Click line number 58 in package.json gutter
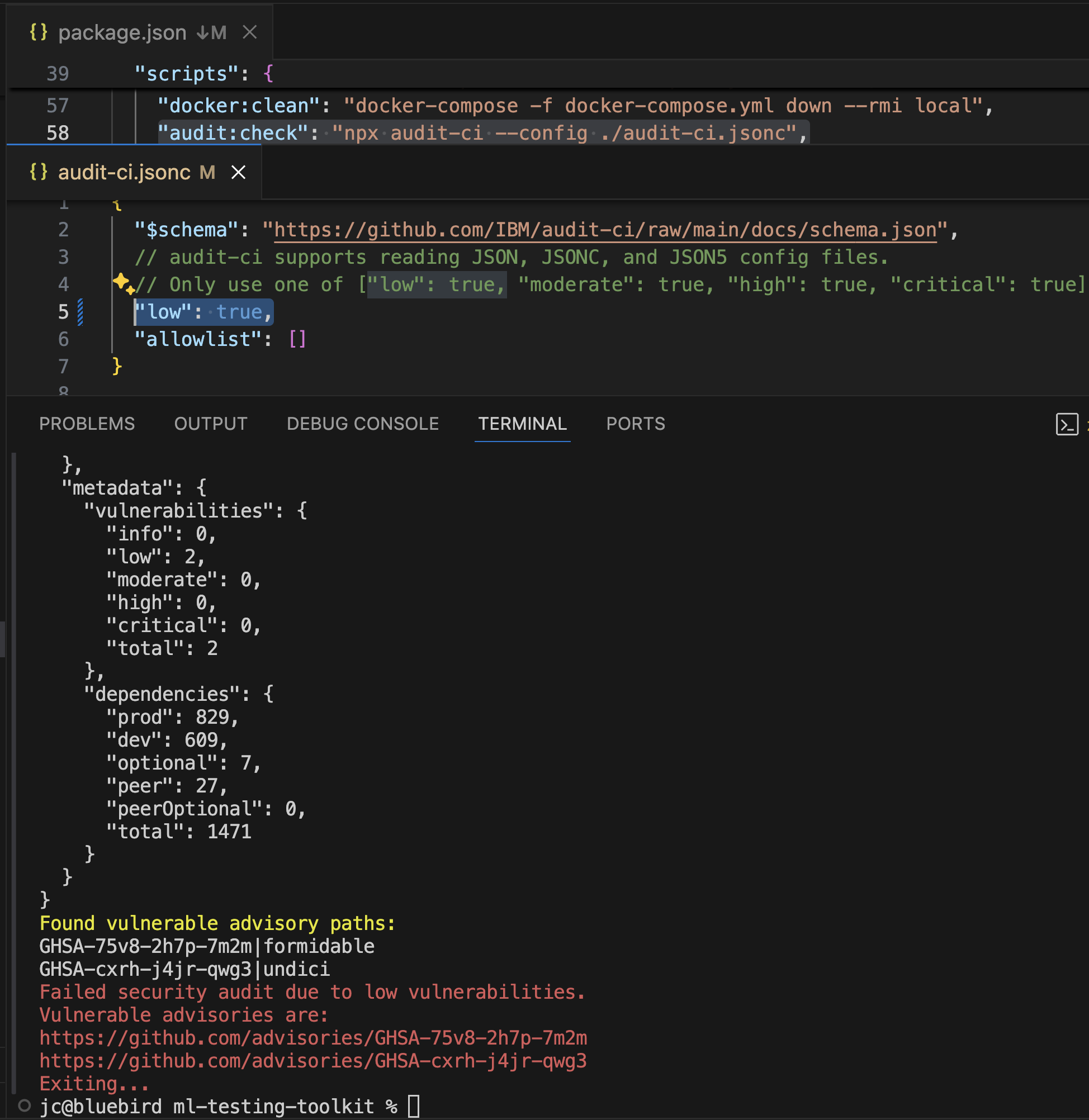The width and height of the screenshot is (1089, 1120). point(57,133)
